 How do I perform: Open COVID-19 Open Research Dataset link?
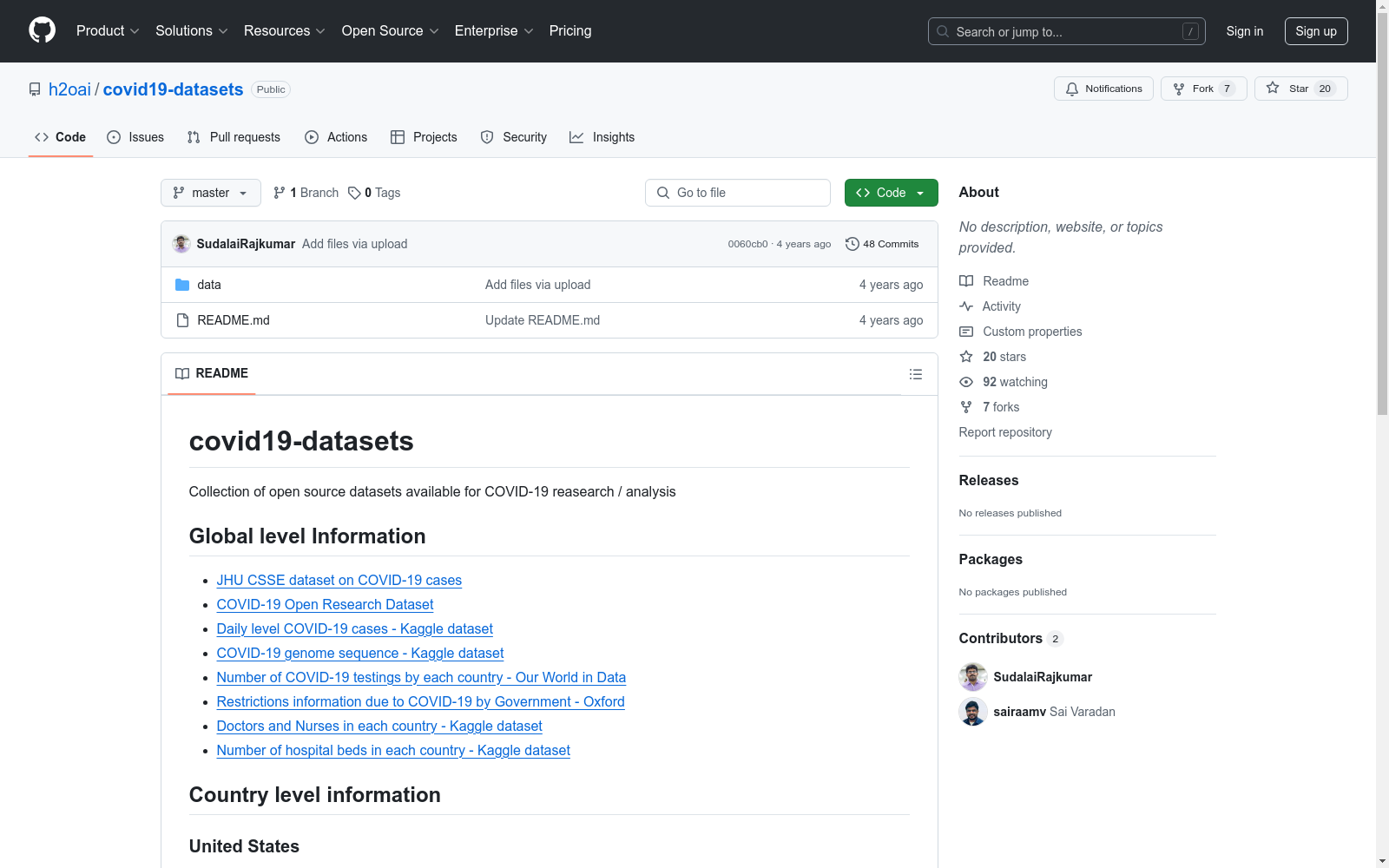tap(325, 604)
